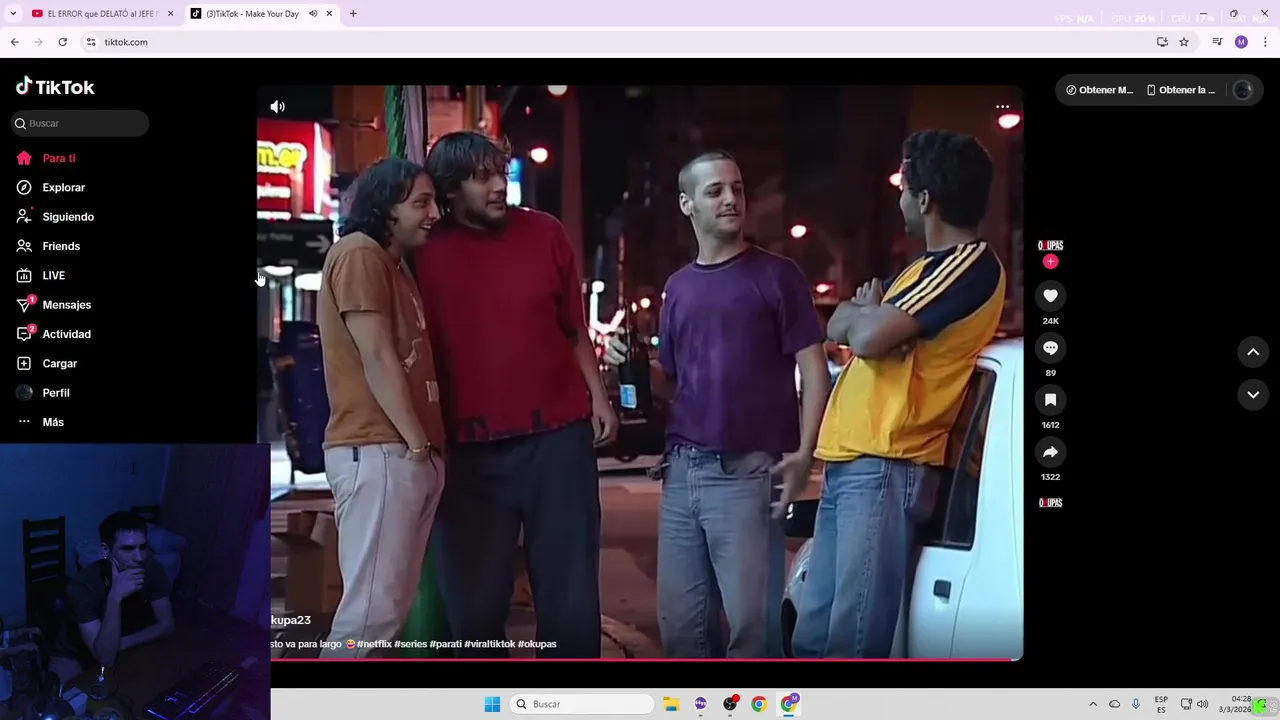Click the TikTok logo
Image resolution: width=1280 pixels, height=720 pixels.
click(x=55, y=87)
